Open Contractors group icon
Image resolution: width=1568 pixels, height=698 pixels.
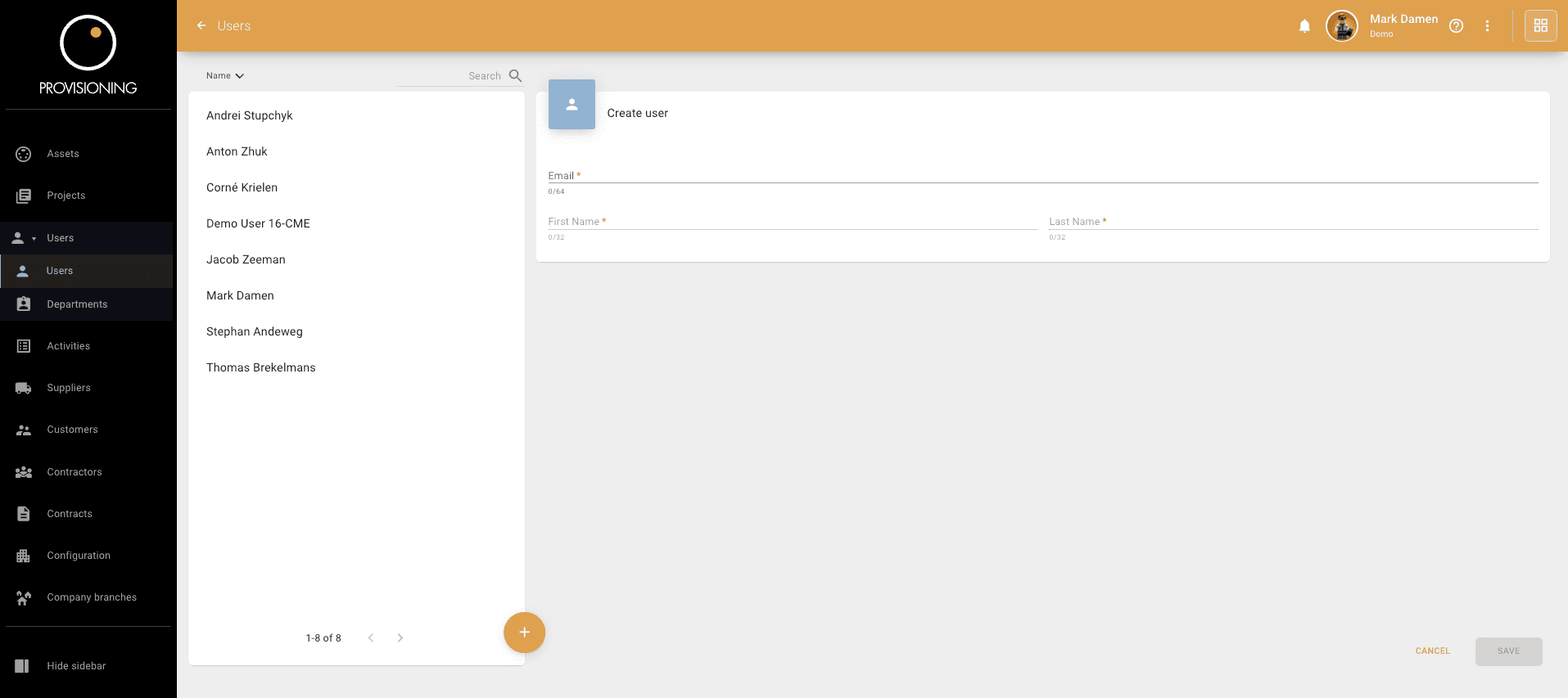24,472
